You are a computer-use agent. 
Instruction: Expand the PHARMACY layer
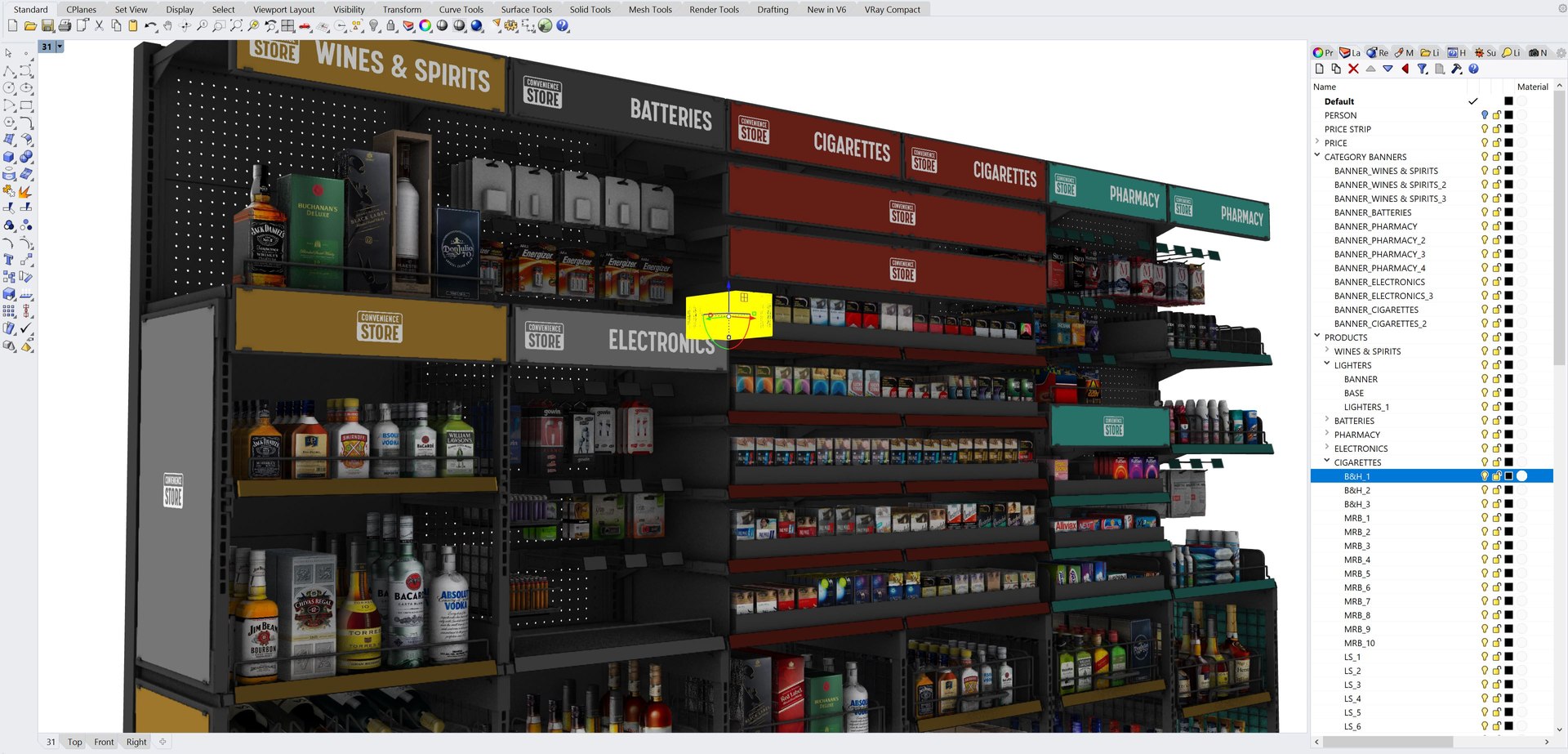tap(1327, 434)
